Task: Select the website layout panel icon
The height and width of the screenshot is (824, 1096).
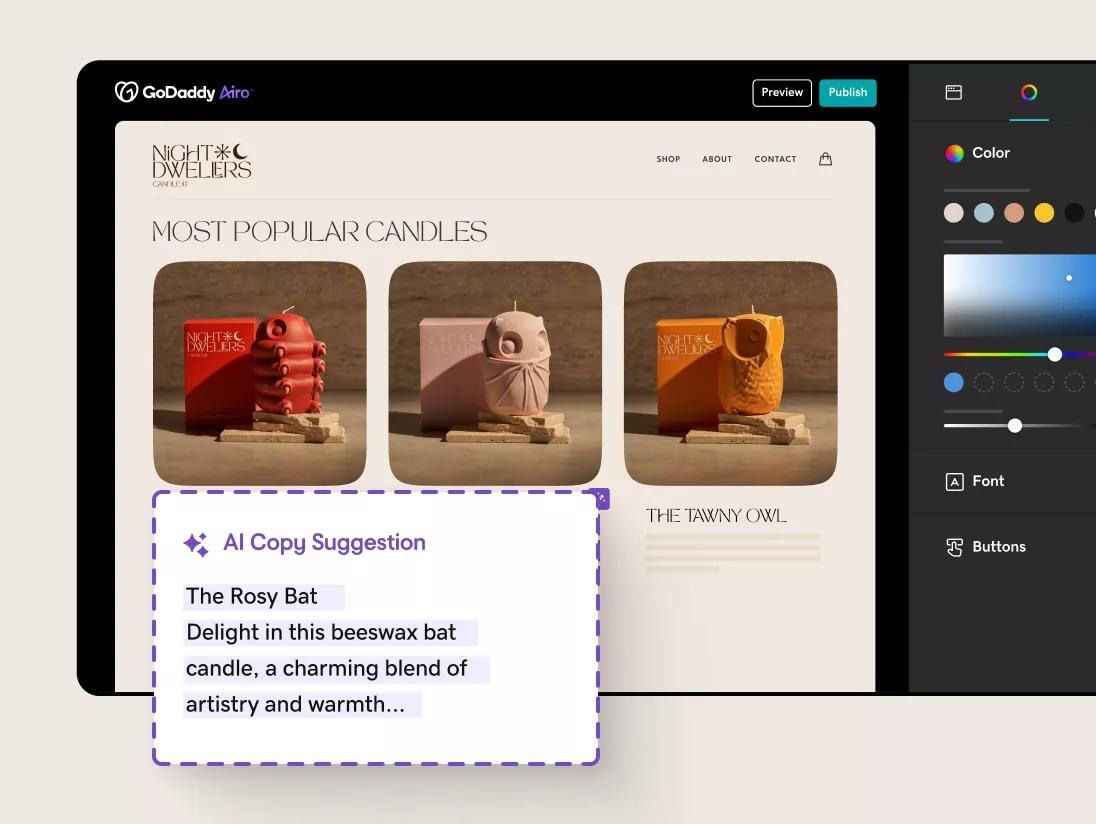Action: pyautogui.click(x=954, y=92)
